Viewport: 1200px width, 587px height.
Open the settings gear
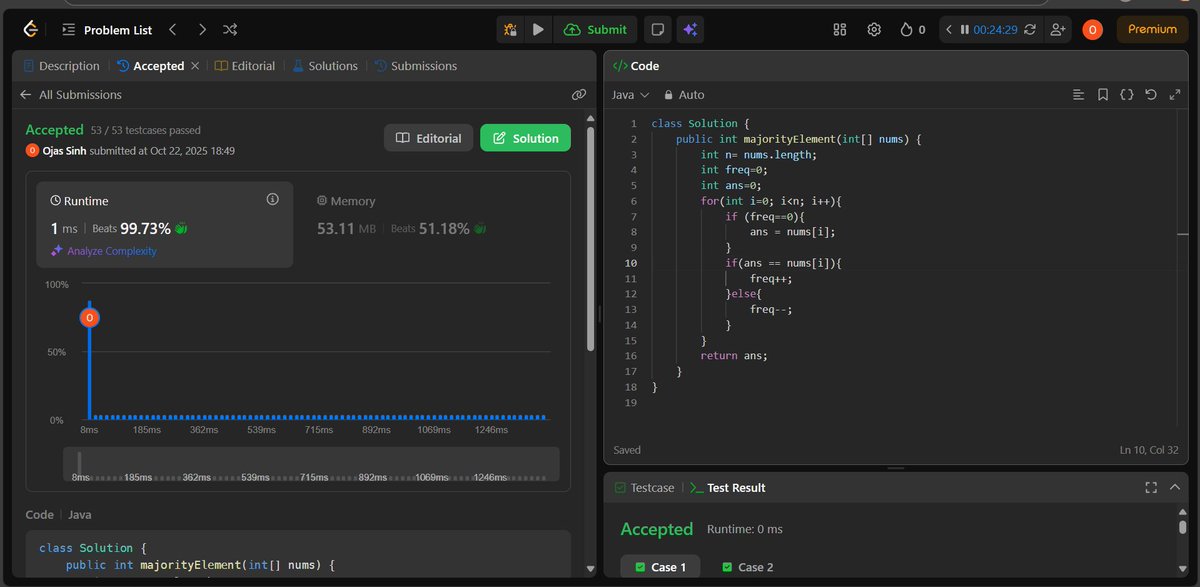click(x=874, y=30)
